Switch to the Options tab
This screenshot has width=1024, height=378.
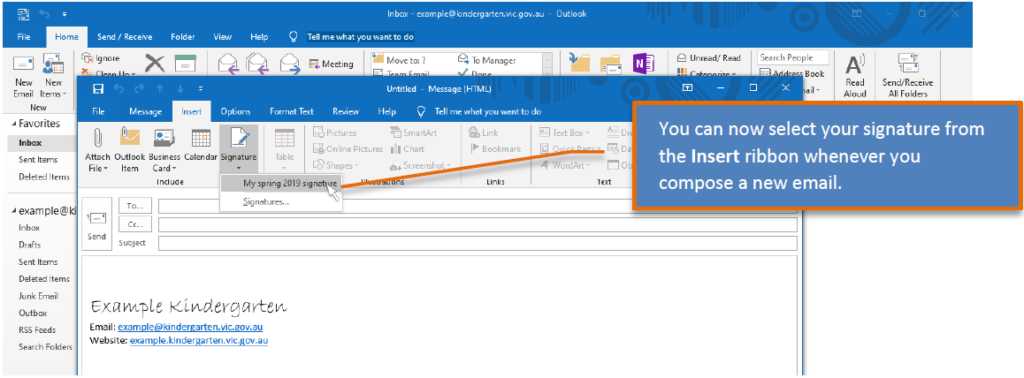[x=235, y=111]
